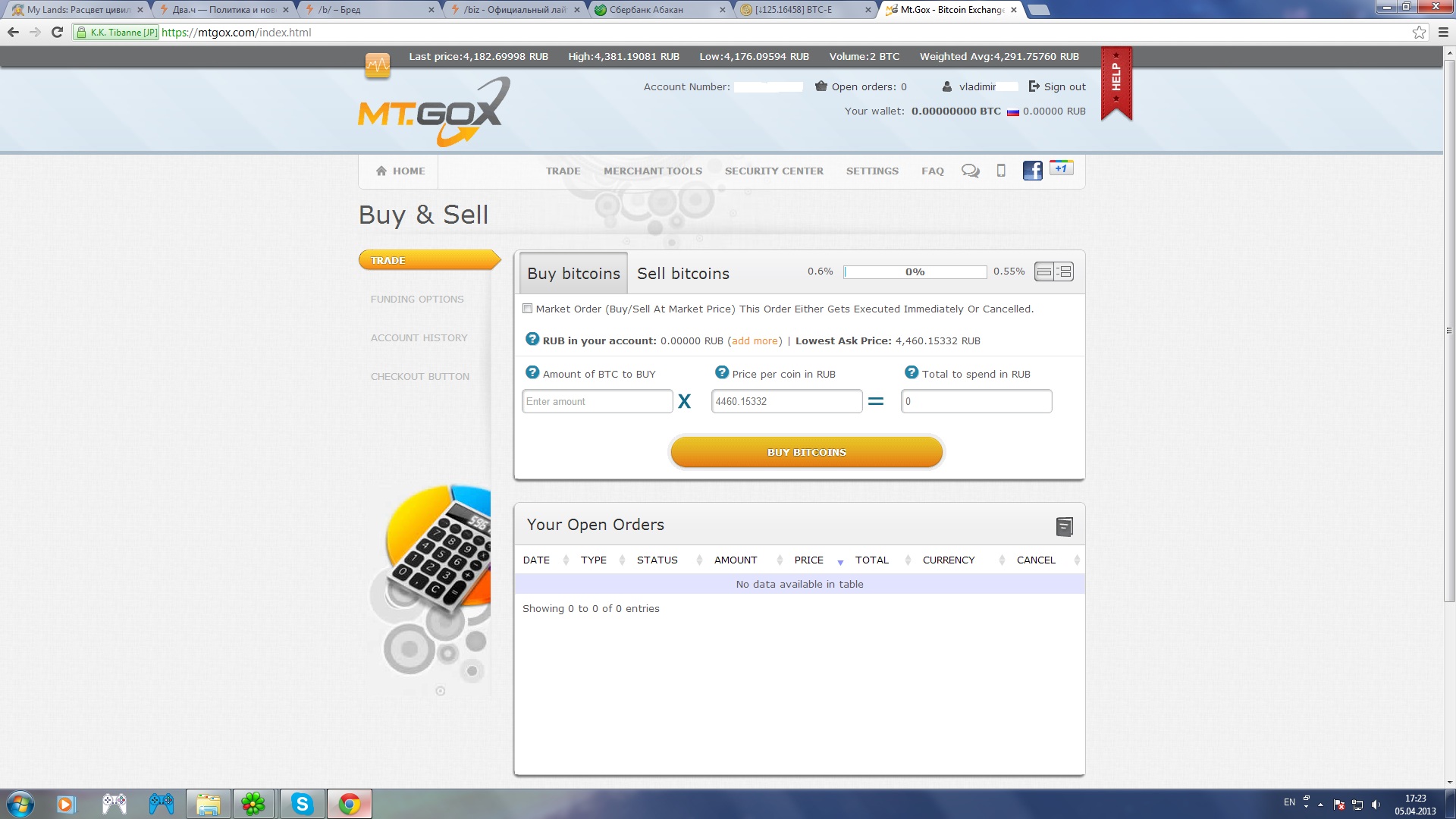Open the Facebook icon link
The height and width of the screenshot is (819, 1456).
click(x=1032, y=171)
